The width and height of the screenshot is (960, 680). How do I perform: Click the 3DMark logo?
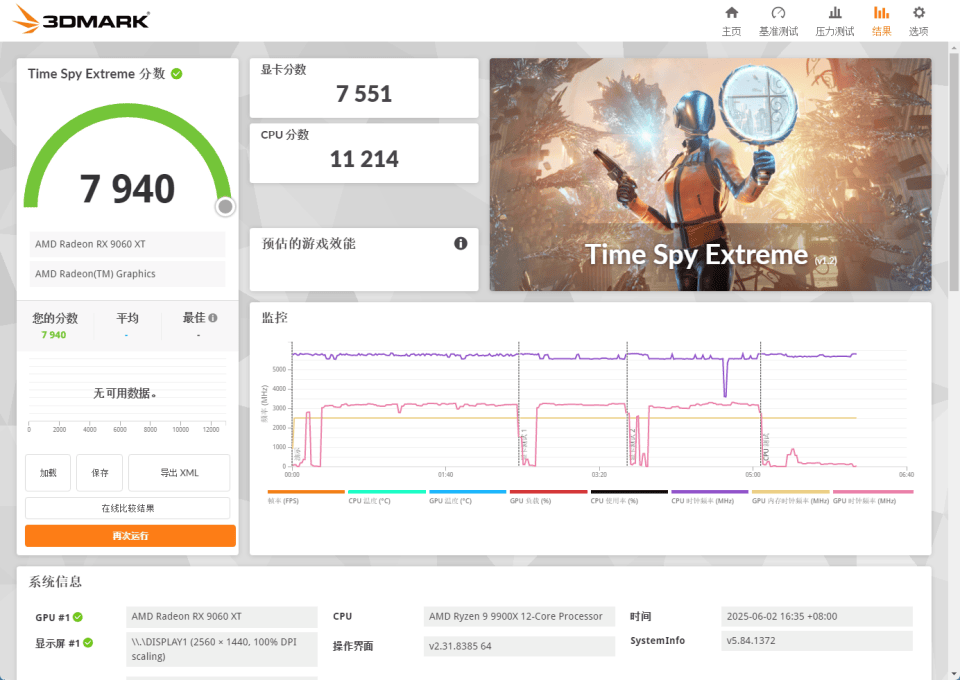click(x=81, y=19)
